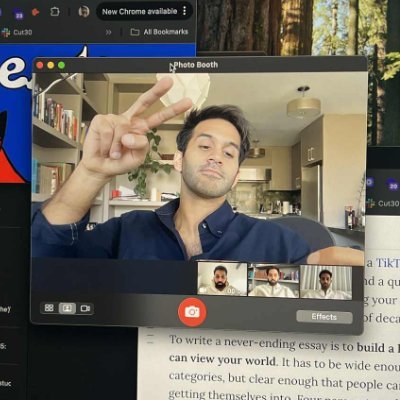
Task: Open the Chrome three-dot menu
Action: tap(185, 11)
